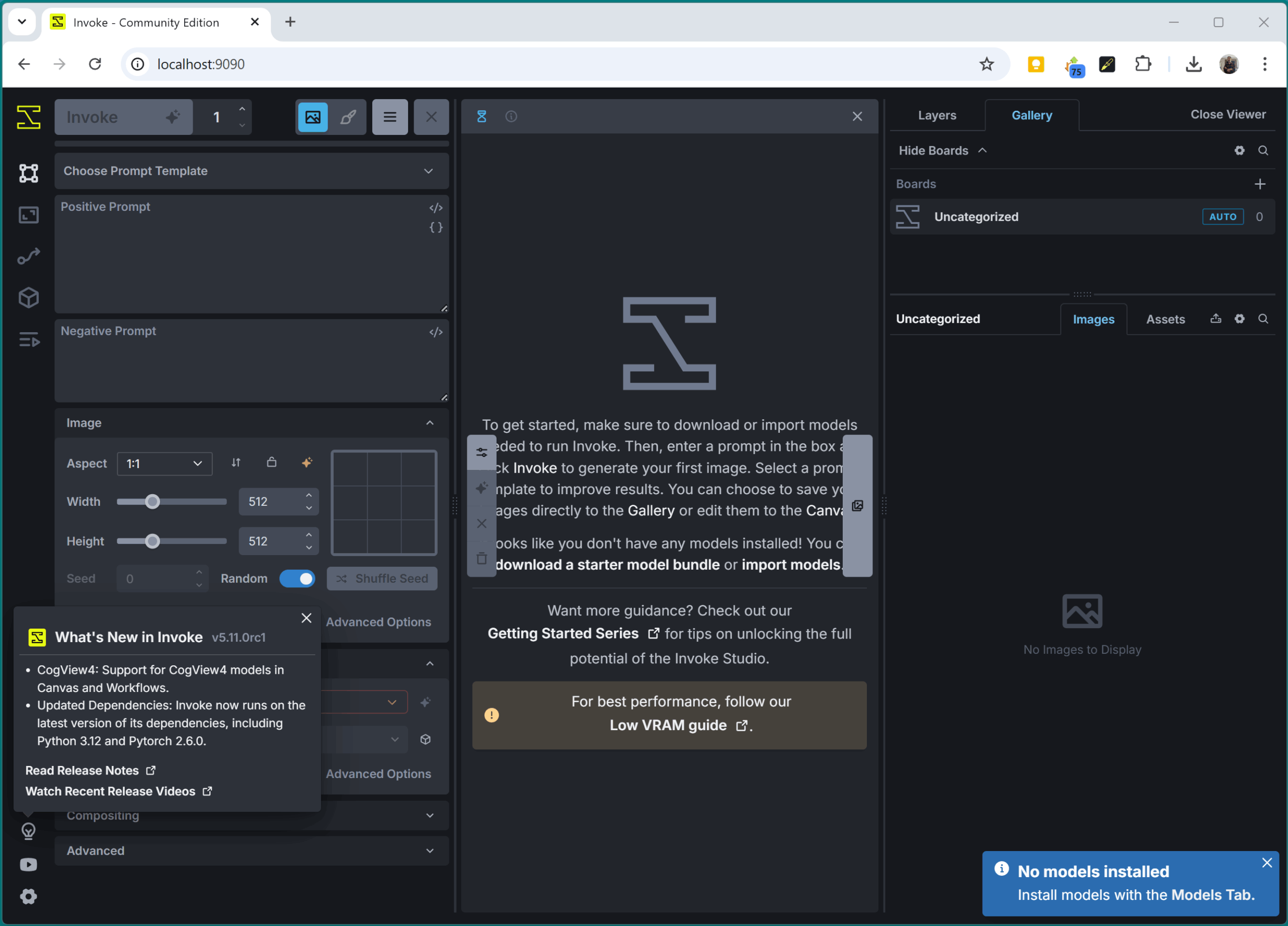This screenshot has width=1288, height=926.
Task: Close the image viewer panel
Action: click(857, 116)
